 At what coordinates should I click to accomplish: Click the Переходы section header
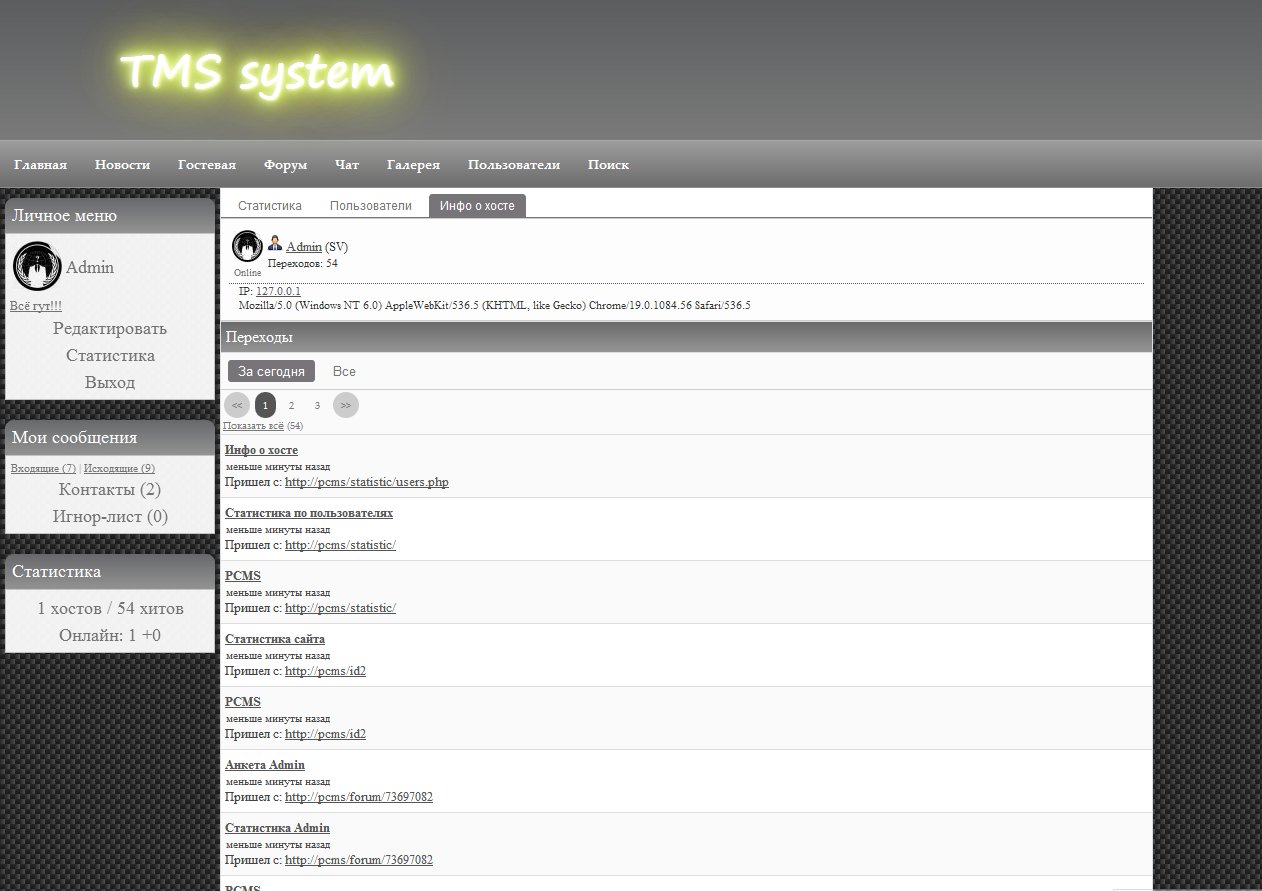click(x=686, y=337)
